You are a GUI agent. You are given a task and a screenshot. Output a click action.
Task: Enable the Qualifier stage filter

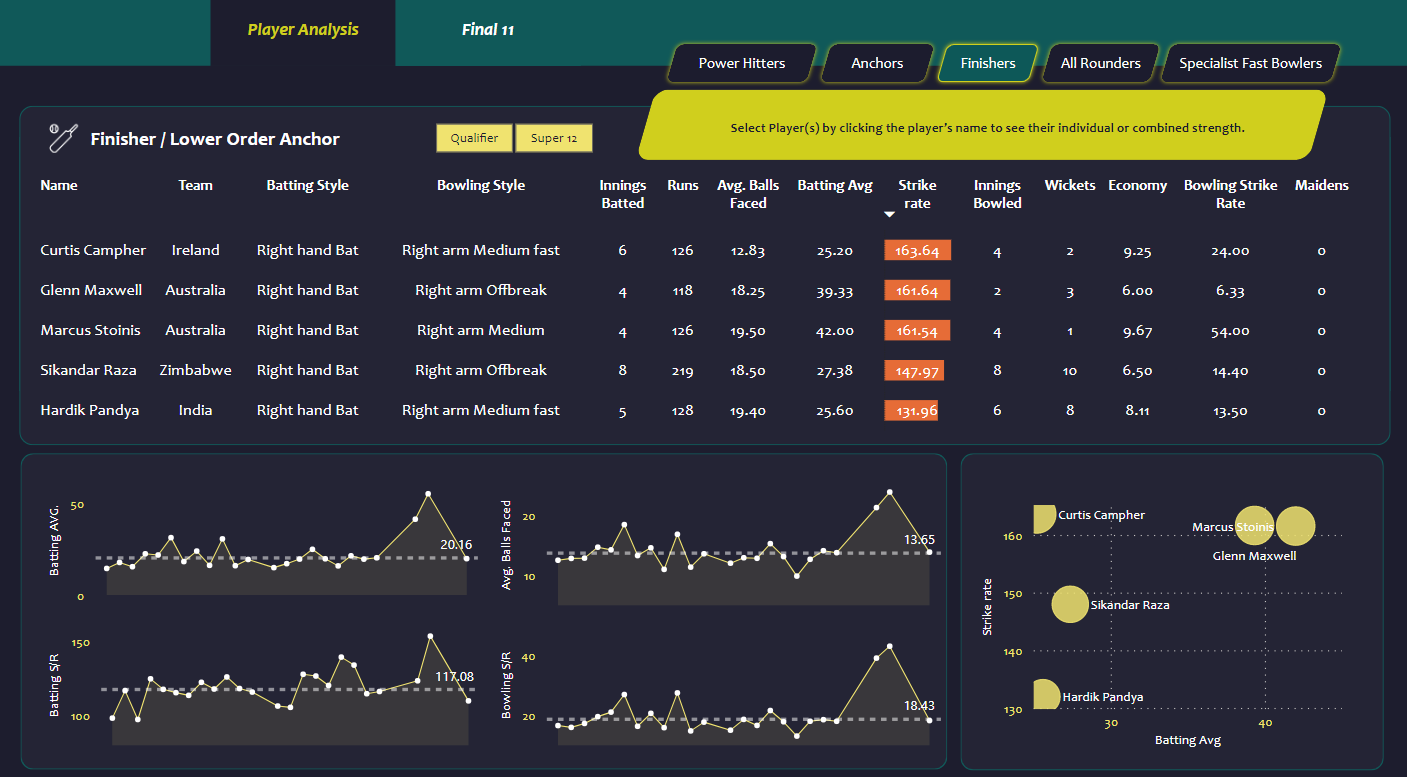pos(474,138)
